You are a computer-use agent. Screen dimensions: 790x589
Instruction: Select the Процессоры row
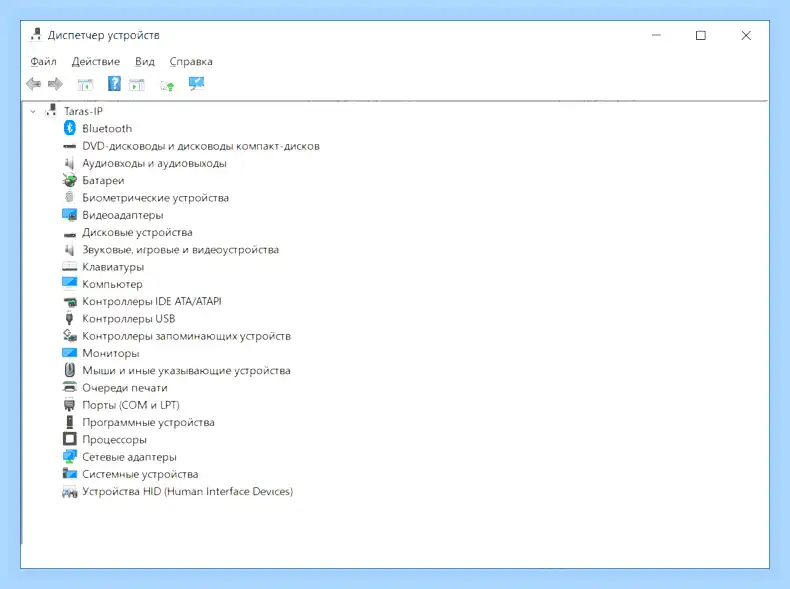coord(114,440)
